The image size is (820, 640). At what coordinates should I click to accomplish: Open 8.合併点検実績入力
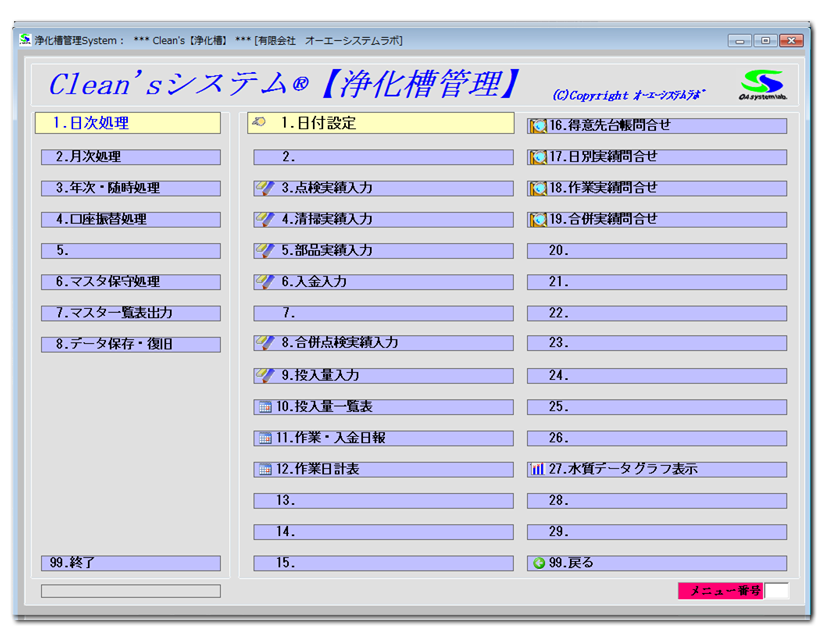[x=383, y=343]
